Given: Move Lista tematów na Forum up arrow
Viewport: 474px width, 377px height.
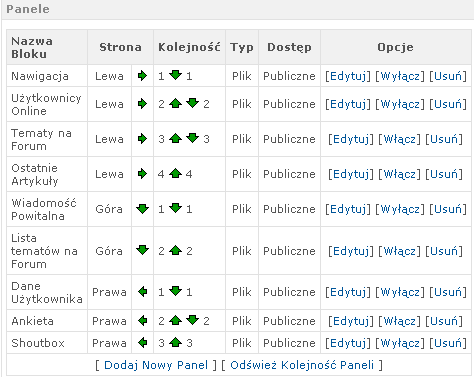Looking at the screenshot, I should click(175, 250).
